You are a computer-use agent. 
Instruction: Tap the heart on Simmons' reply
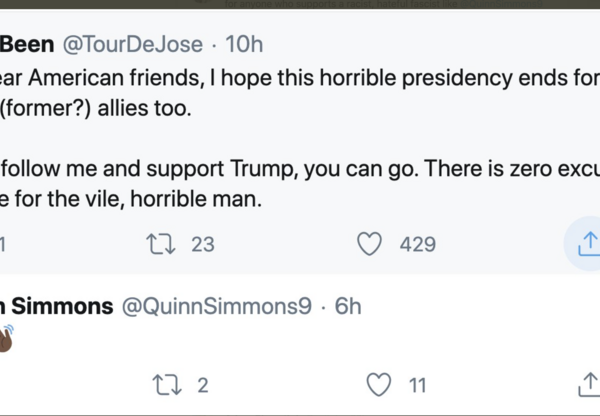(x=378, y=385)
